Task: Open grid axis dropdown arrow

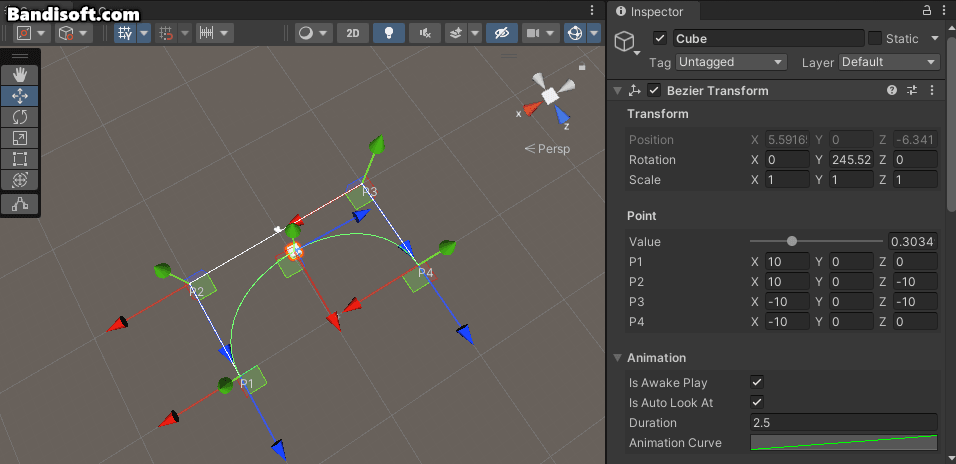Action: (144, 33)
